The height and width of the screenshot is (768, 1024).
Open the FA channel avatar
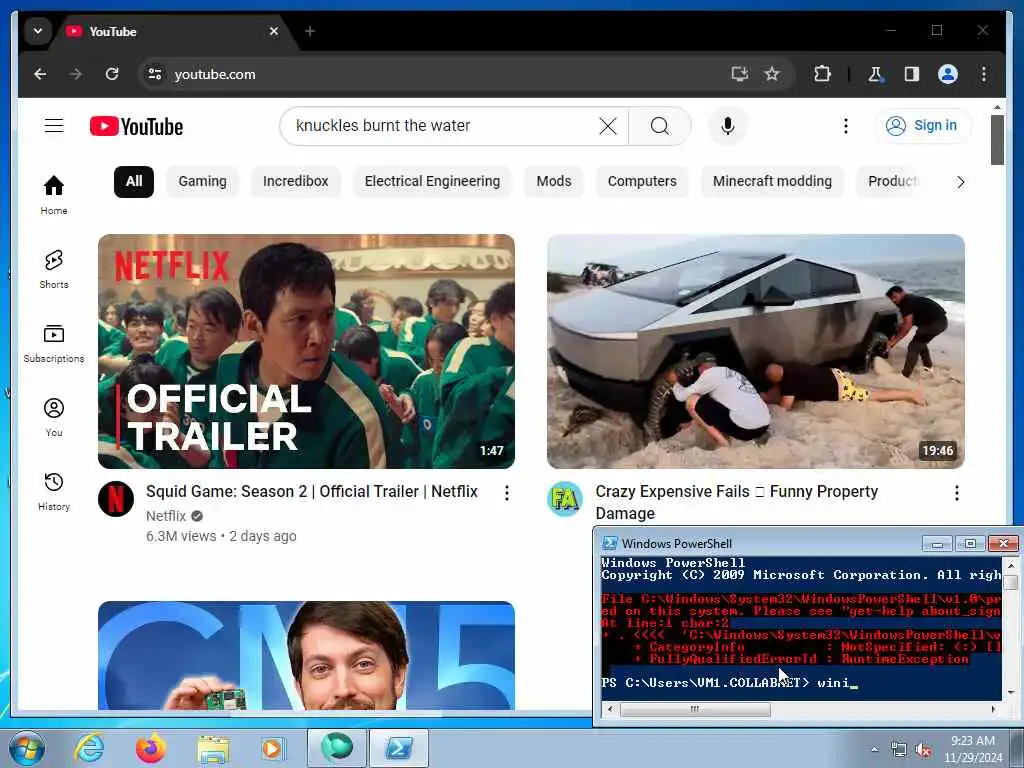565,499
